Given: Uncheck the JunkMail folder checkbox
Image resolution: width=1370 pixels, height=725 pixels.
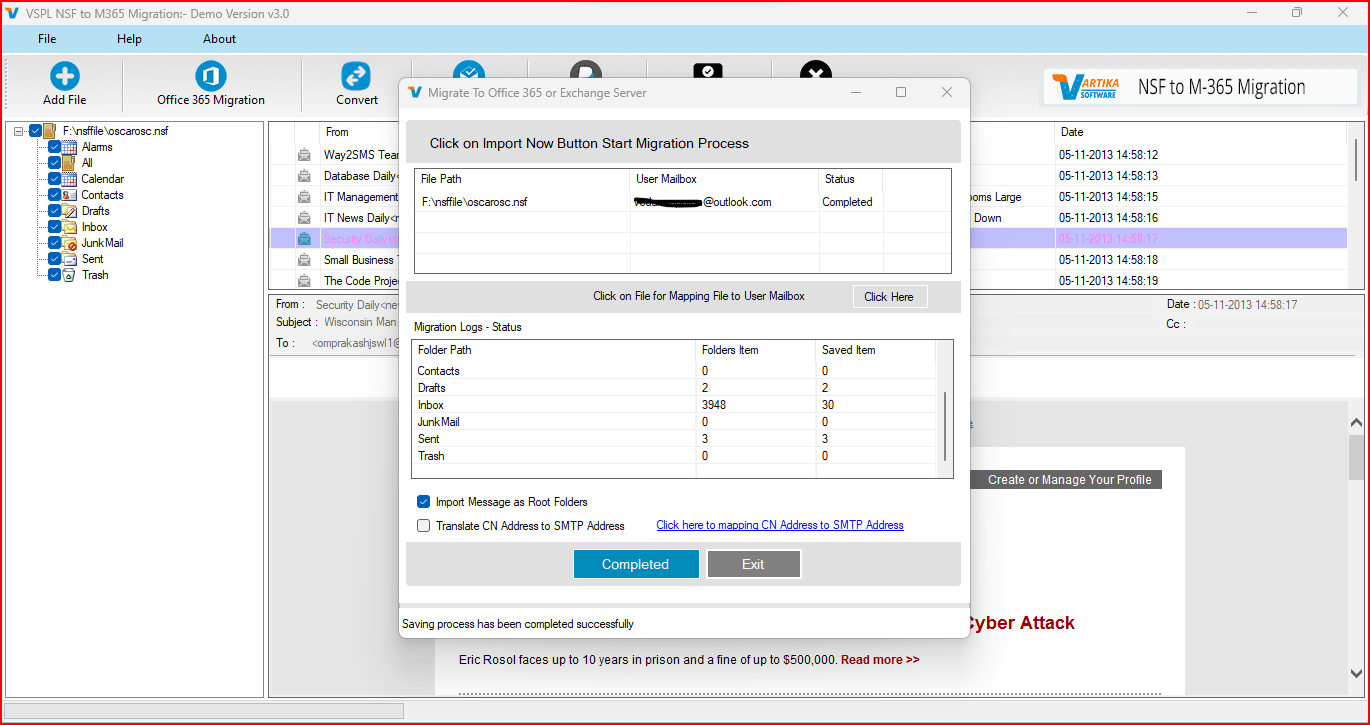Looking at the screenshot, I should tap(55, 243).
